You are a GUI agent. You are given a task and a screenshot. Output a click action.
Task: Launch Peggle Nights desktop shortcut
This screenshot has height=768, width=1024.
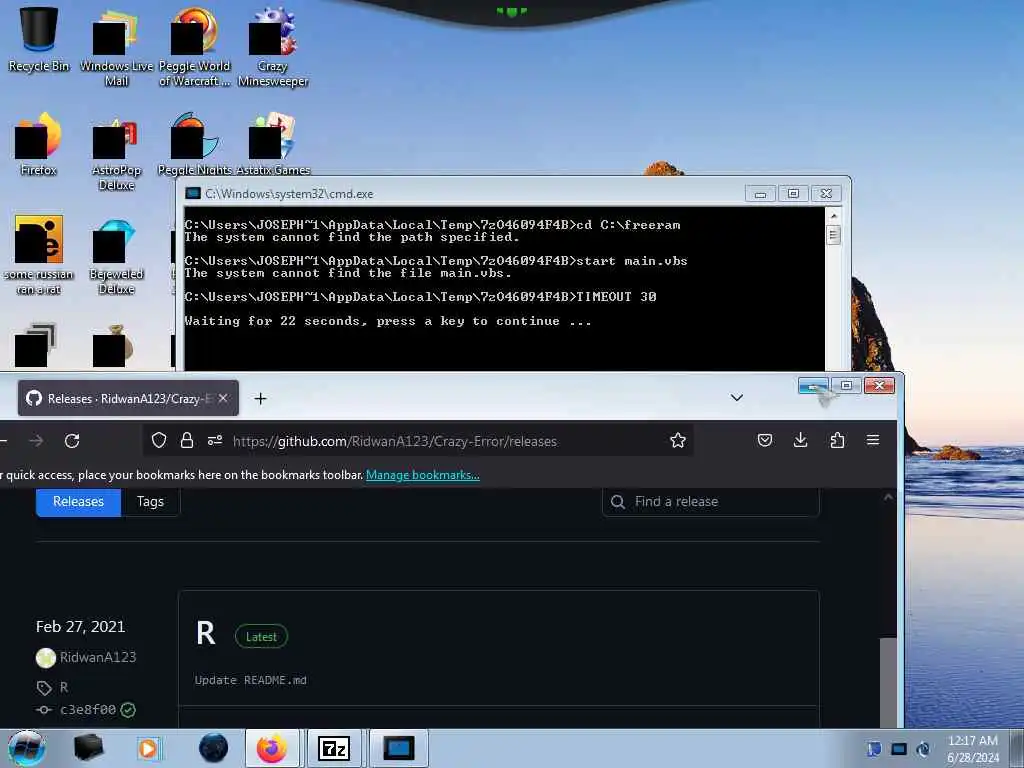(x=194, y=144)
